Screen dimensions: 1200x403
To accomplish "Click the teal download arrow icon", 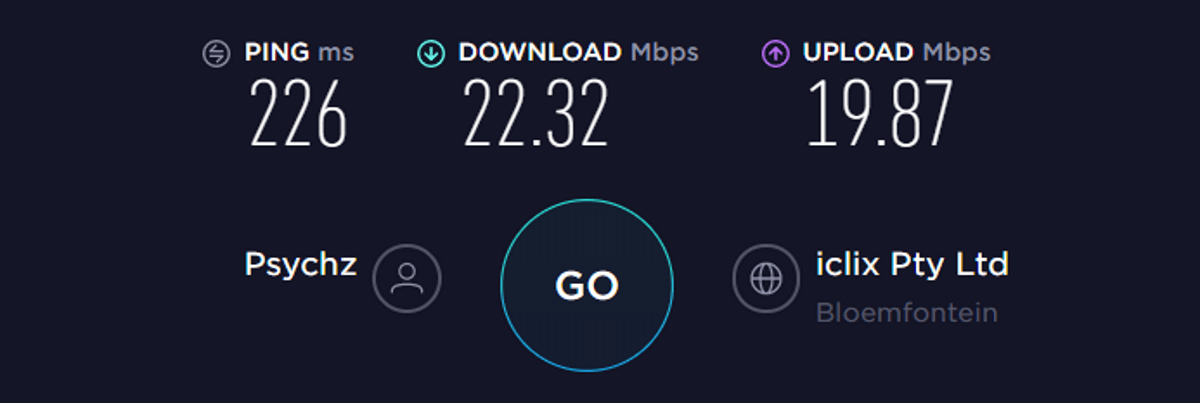I will pyautogui.click(x=431, y=53).
